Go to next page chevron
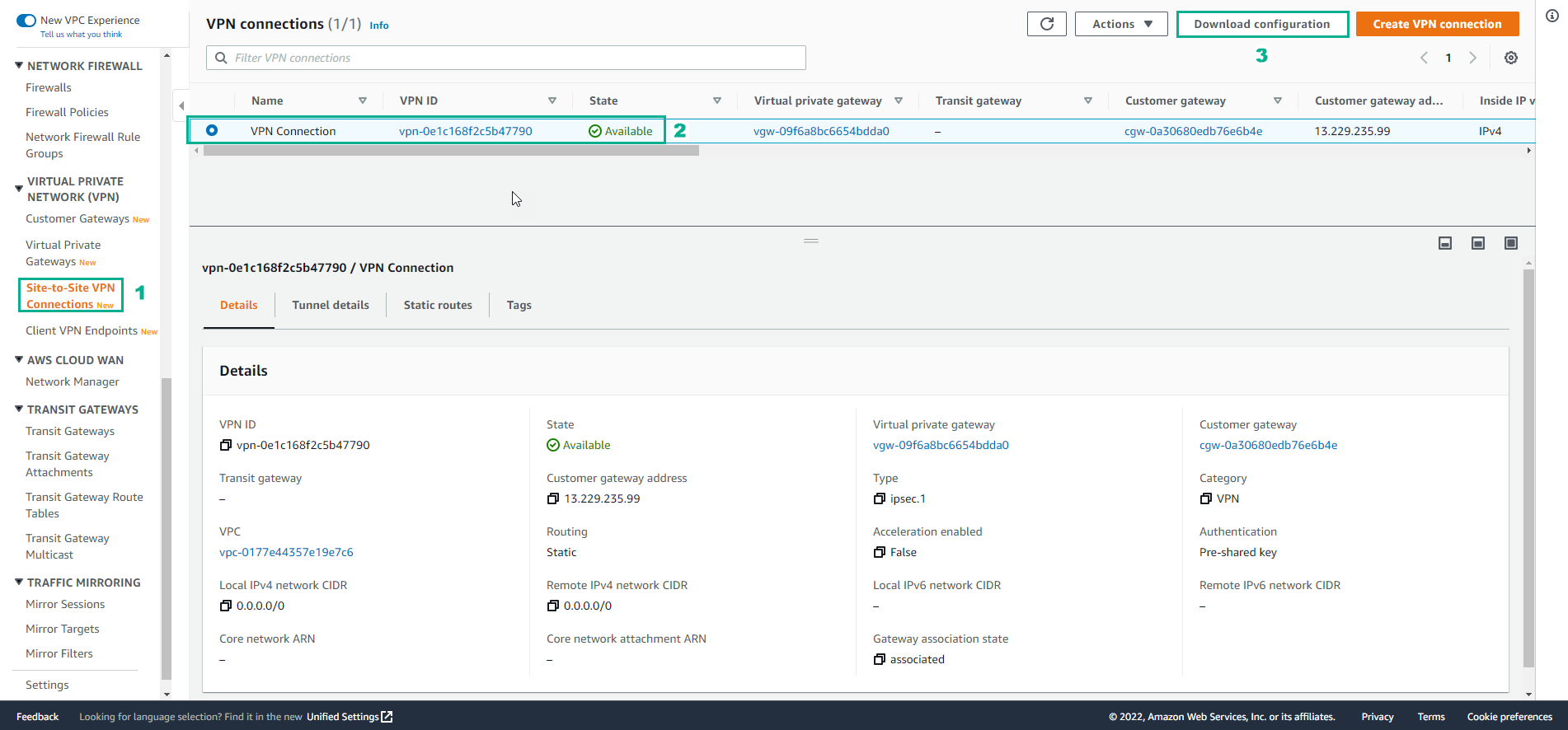Image resolution: width=1568 pixels, height=730 pixels. [1473, 58]
